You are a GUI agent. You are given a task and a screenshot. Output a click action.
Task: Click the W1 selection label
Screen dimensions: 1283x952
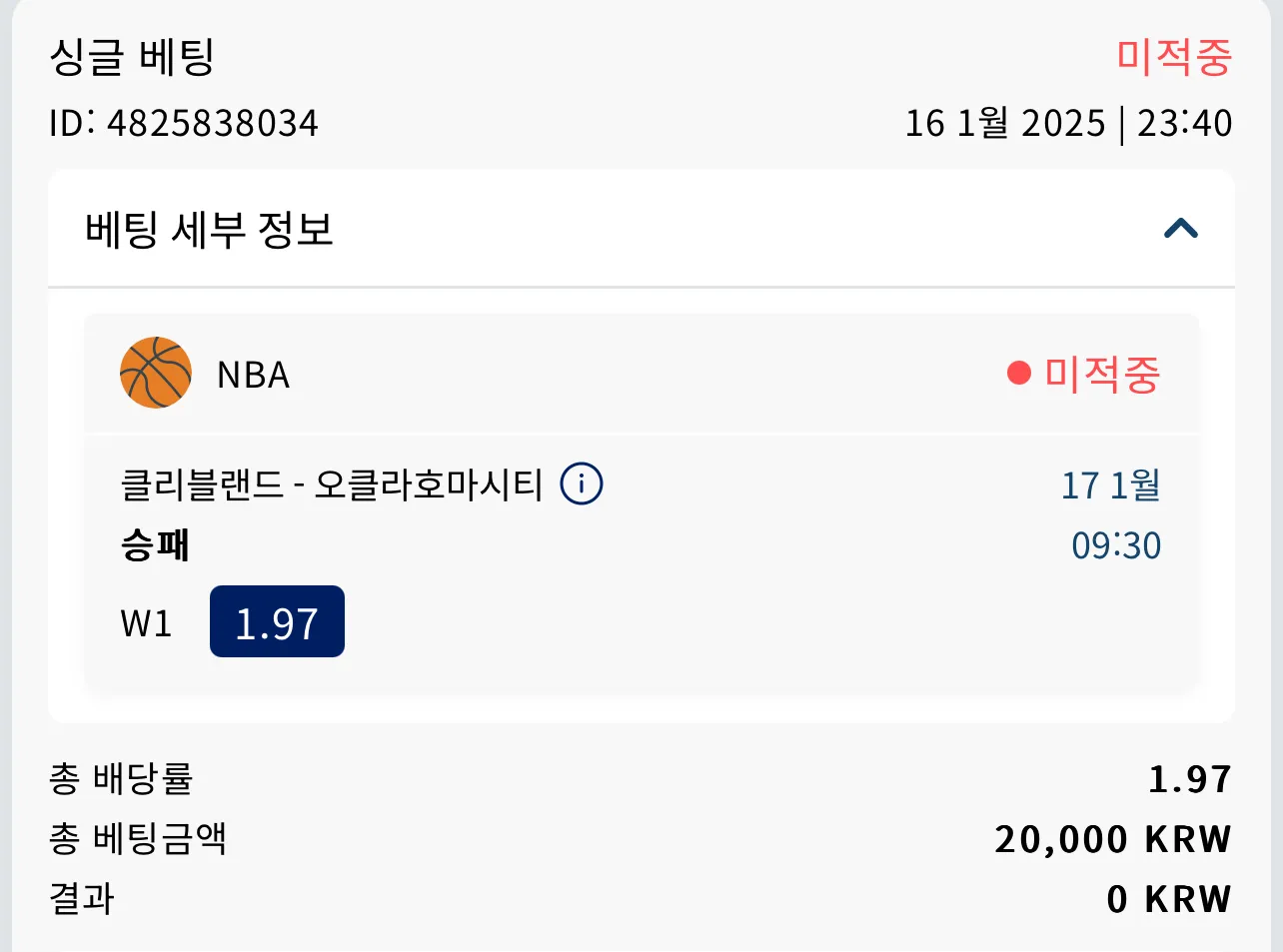click(x=146, y=623)
